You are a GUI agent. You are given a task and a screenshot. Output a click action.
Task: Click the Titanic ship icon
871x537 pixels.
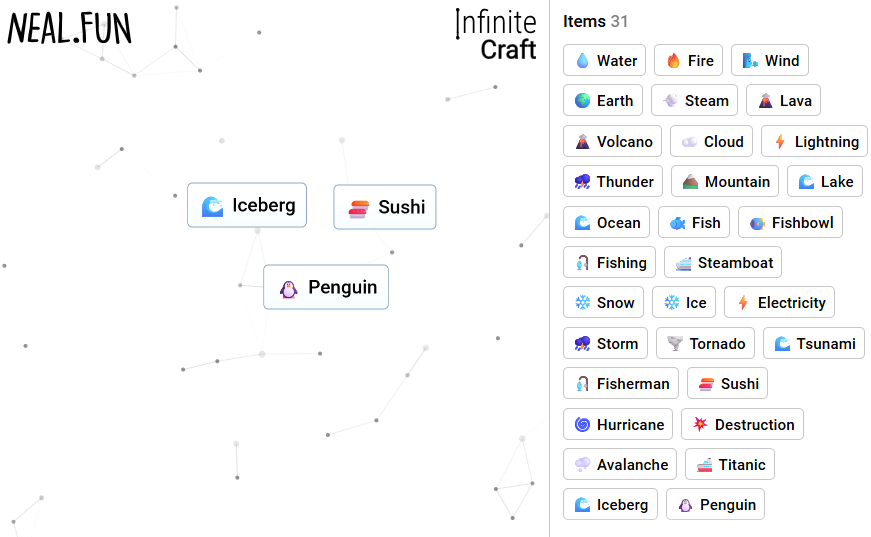[x=705, y=465]
